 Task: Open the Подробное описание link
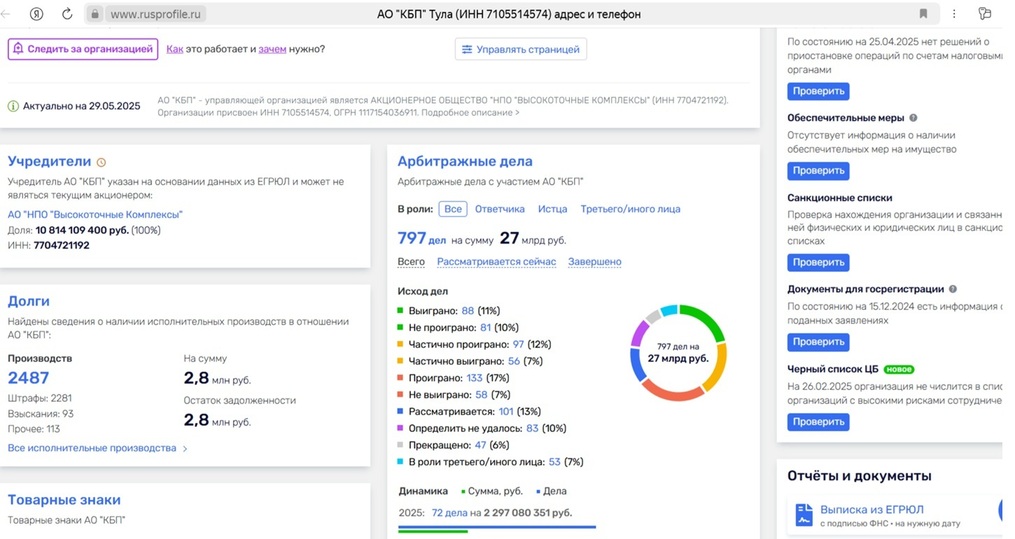472,113
